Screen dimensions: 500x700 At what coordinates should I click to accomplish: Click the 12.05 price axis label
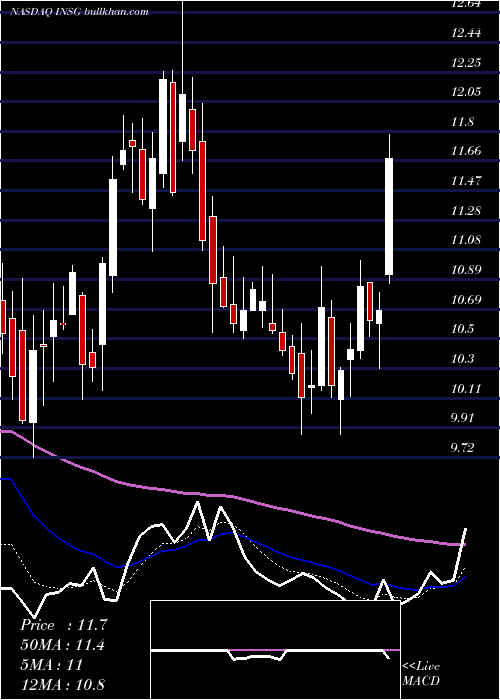467,92
